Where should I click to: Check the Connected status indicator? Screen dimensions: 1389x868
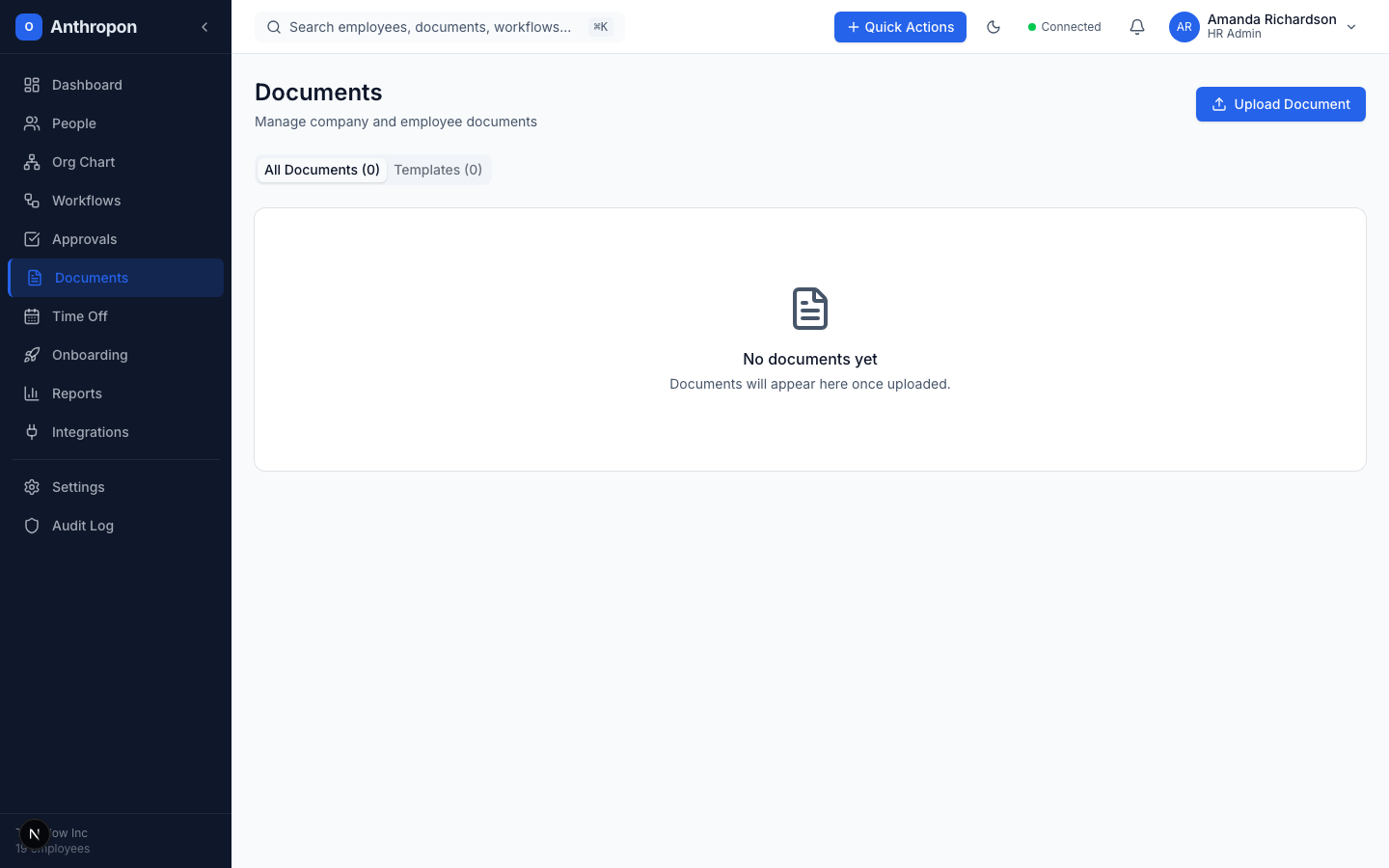(1065, 27)
